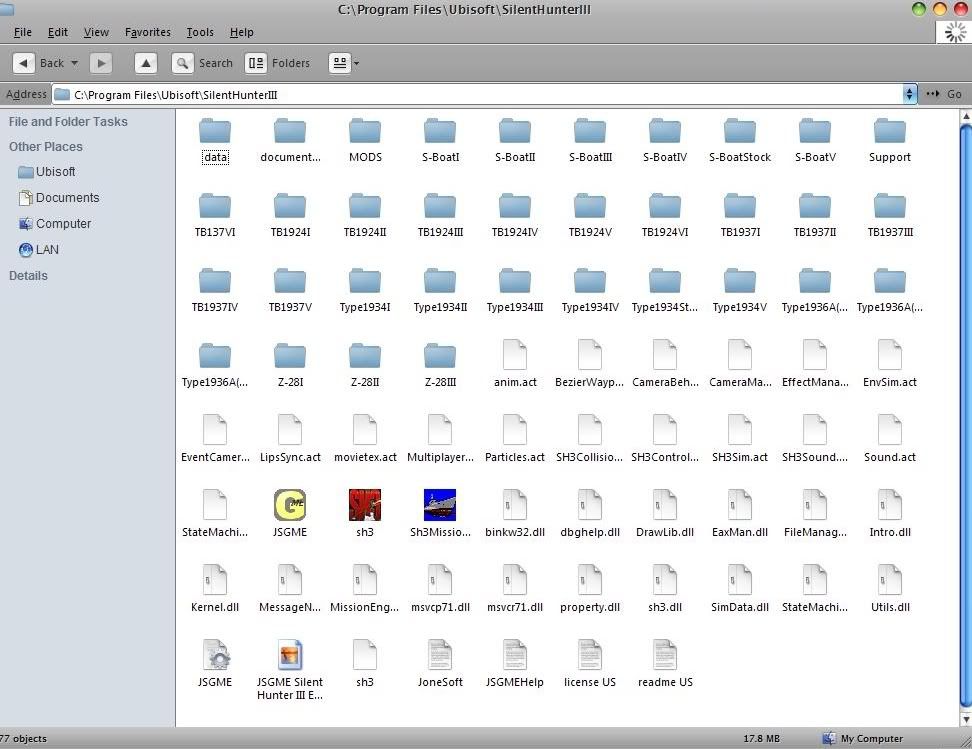Click the scrollbar down arrow
The height and width of the screenshot is (749, 972).
[x=966, y=720]
